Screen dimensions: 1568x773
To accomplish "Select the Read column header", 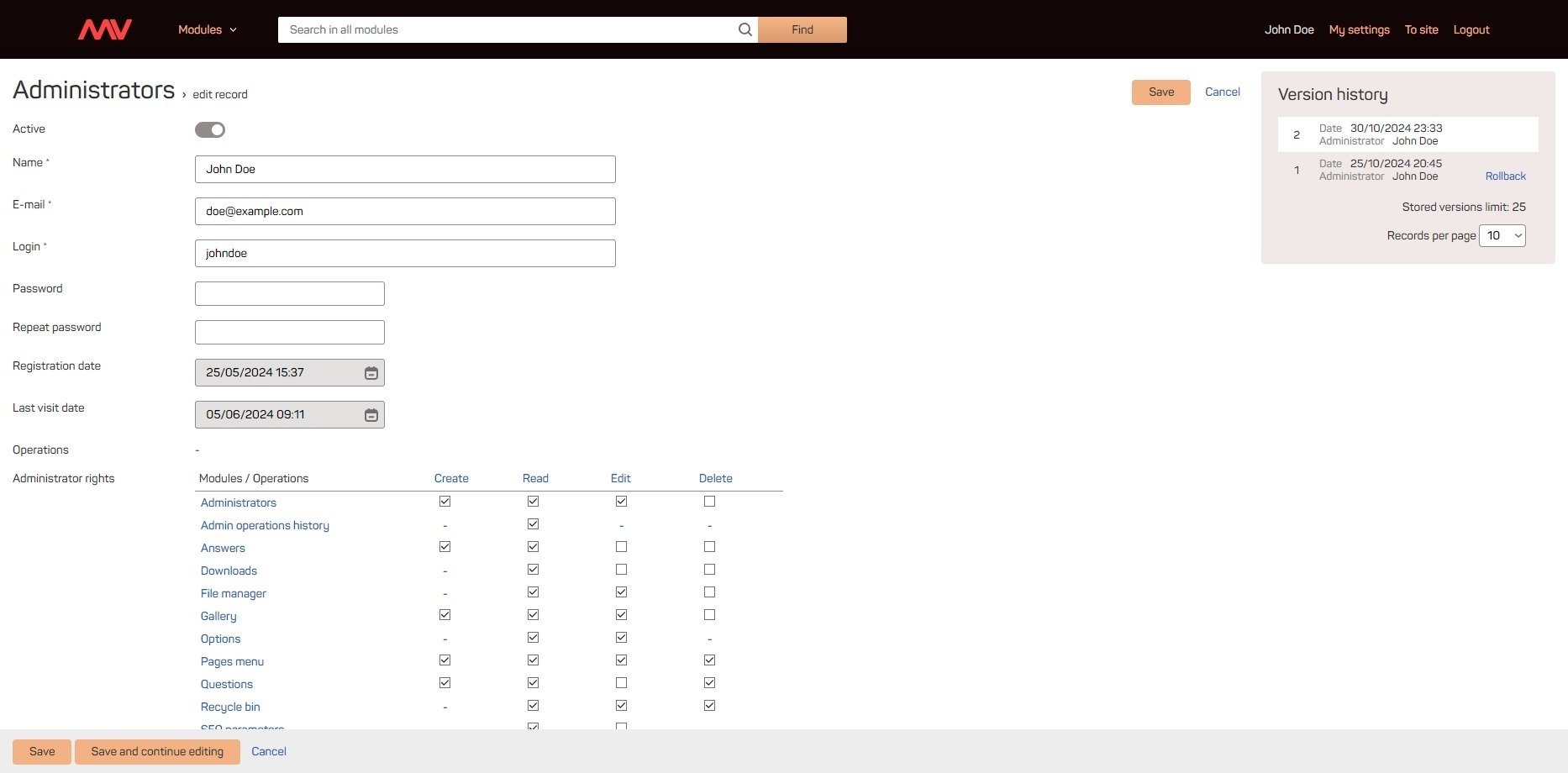I will [x=535, y=478].
